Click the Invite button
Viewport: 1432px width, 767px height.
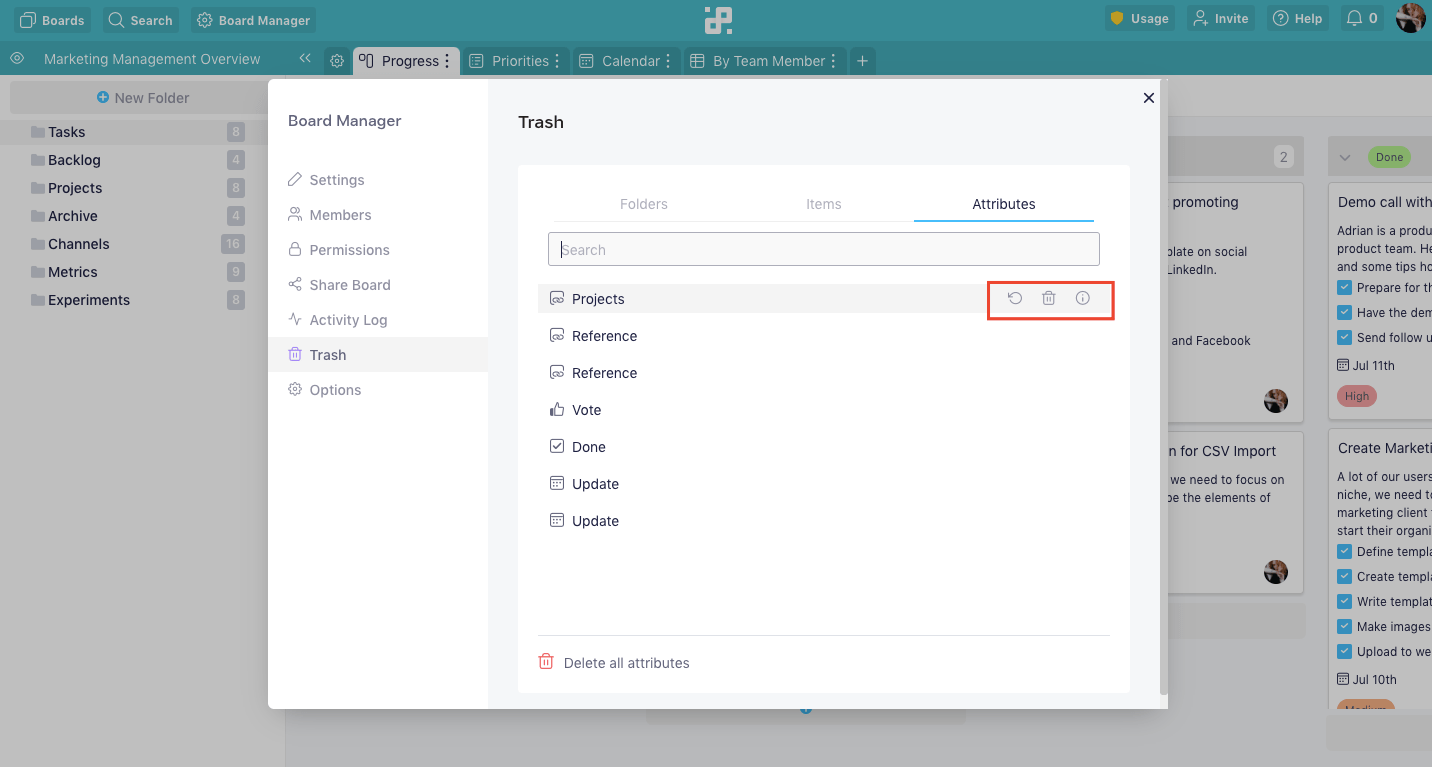(x=1220, y=19)
